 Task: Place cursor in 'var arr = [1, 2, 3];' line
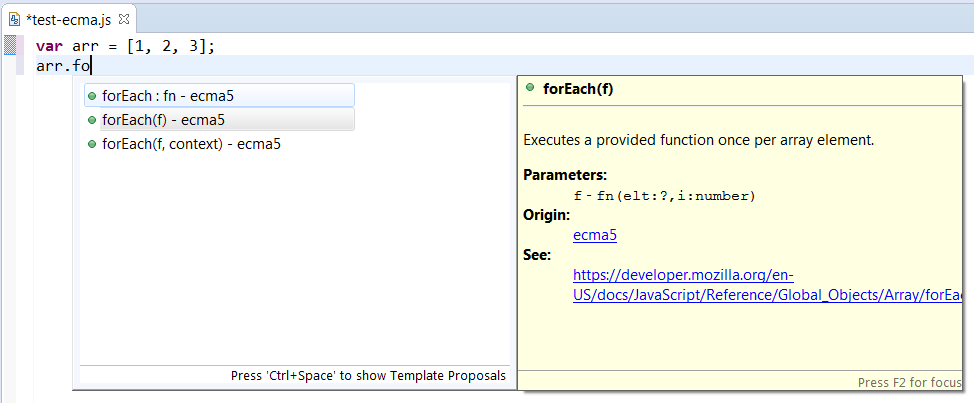125,47
